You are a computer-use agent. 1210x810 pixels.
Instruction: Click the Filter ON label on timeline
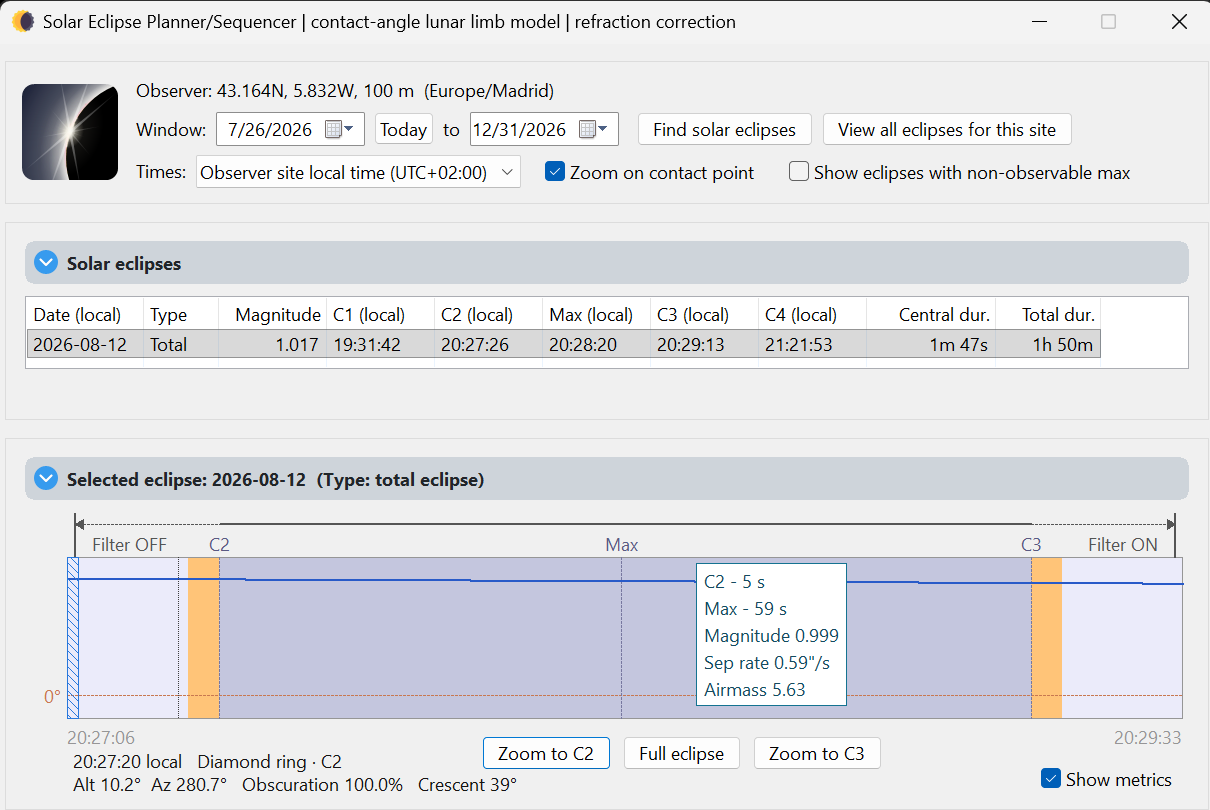1123,545
